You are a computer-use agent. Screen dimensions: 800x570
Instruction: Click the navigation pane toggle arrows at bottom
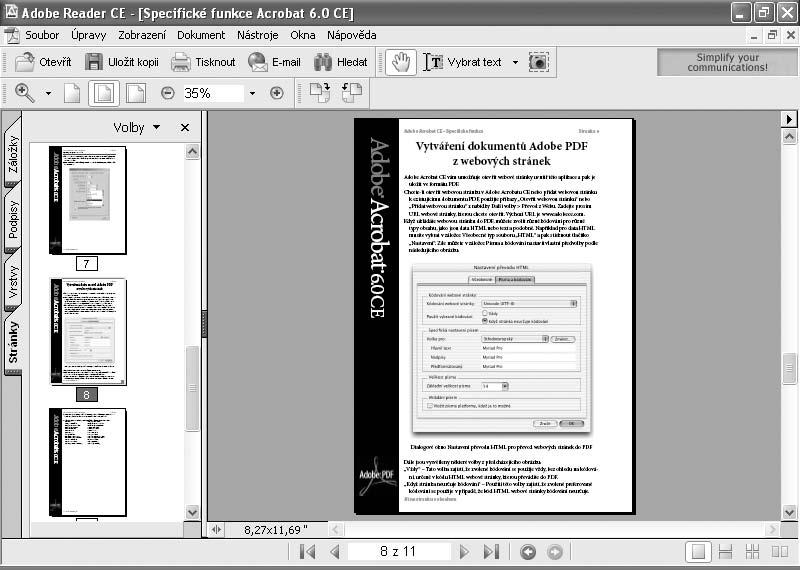tap(216, 530)
